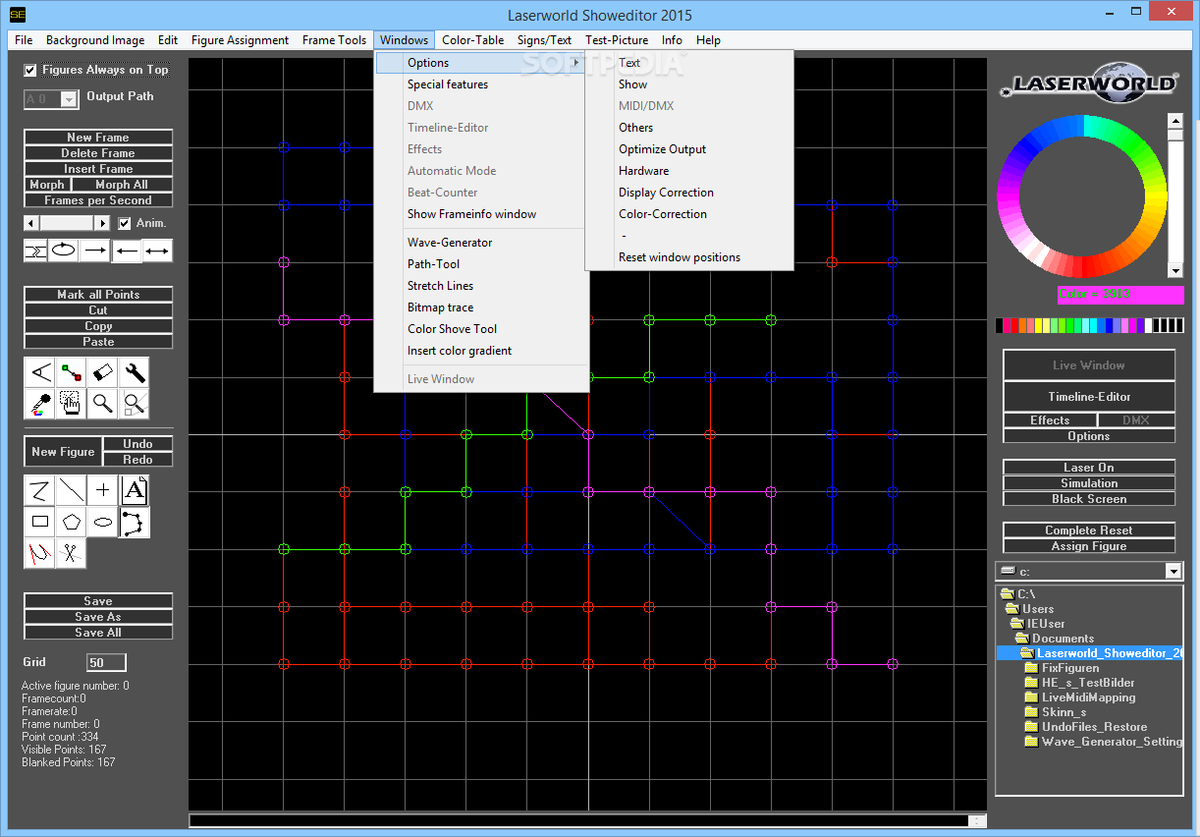Click the Assign Figure button
The height and width of the screenshot is (837, 1200).
pos(1089,547)
